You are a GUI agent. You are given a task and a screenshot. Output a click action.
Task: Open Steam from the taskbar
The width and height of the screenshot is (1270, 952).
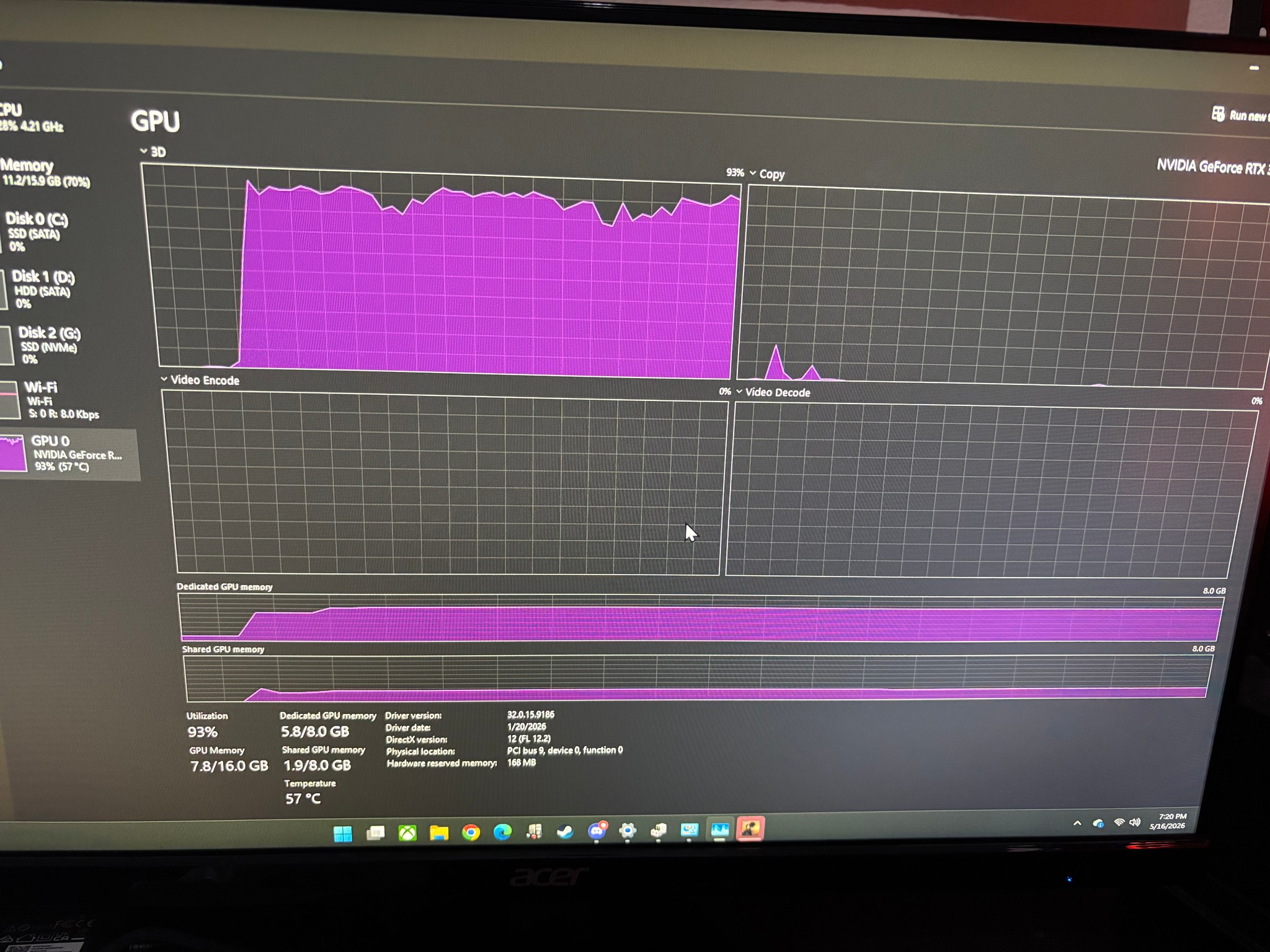pyautogui.click(x=565, y=831)
